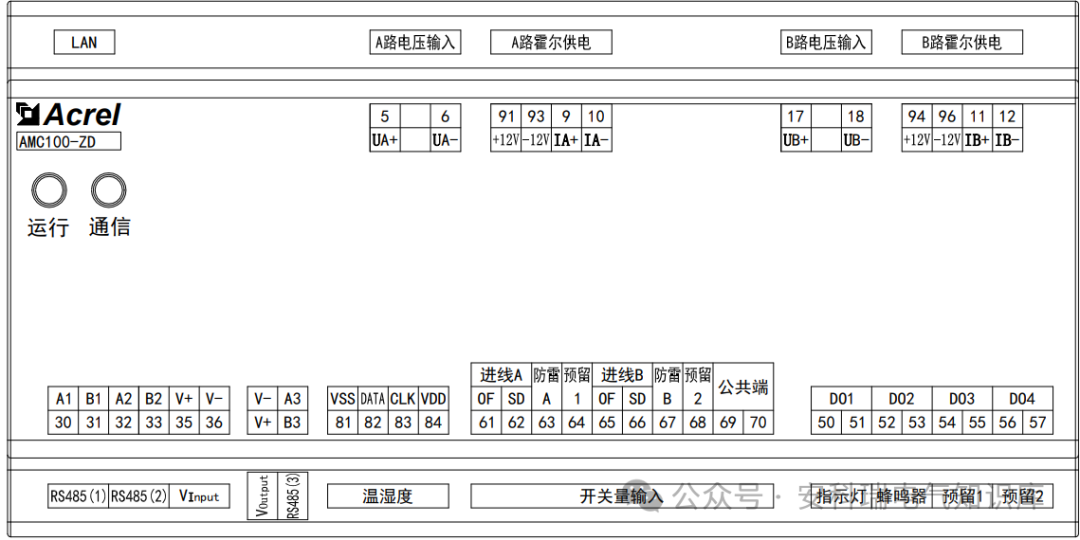Click terminal A1
1080x540 pixels.
tap(63, 398)
